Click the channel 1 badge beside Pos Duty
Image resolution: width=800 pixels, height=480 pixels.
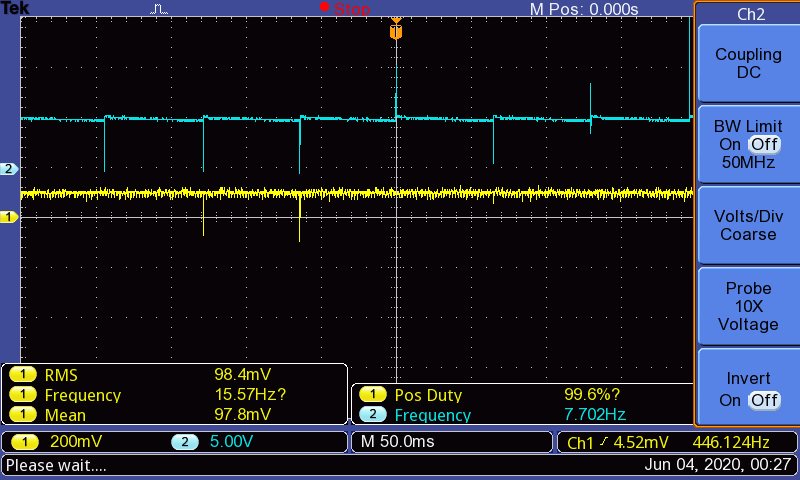point(372,394)
